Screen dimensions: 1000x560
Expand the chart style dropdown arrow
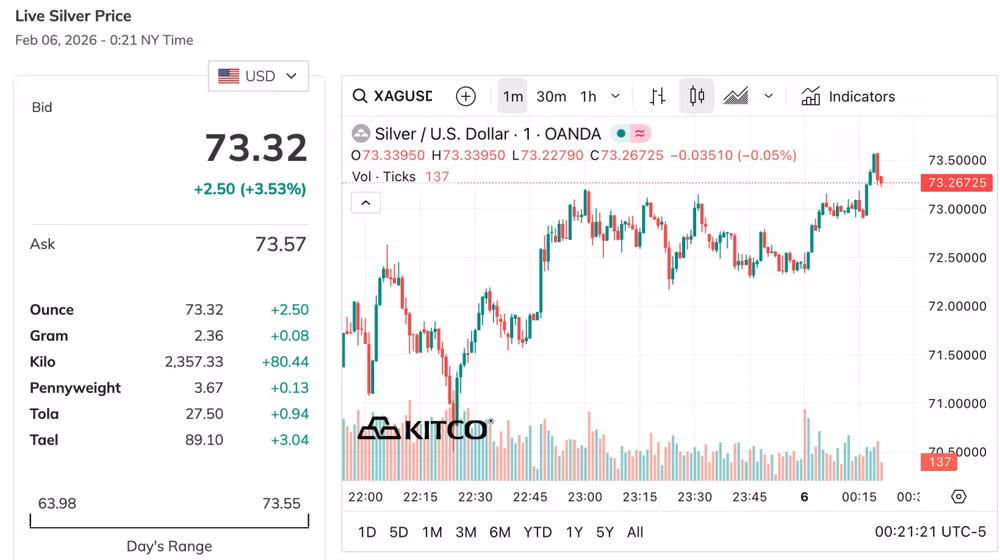click(768, 97)
